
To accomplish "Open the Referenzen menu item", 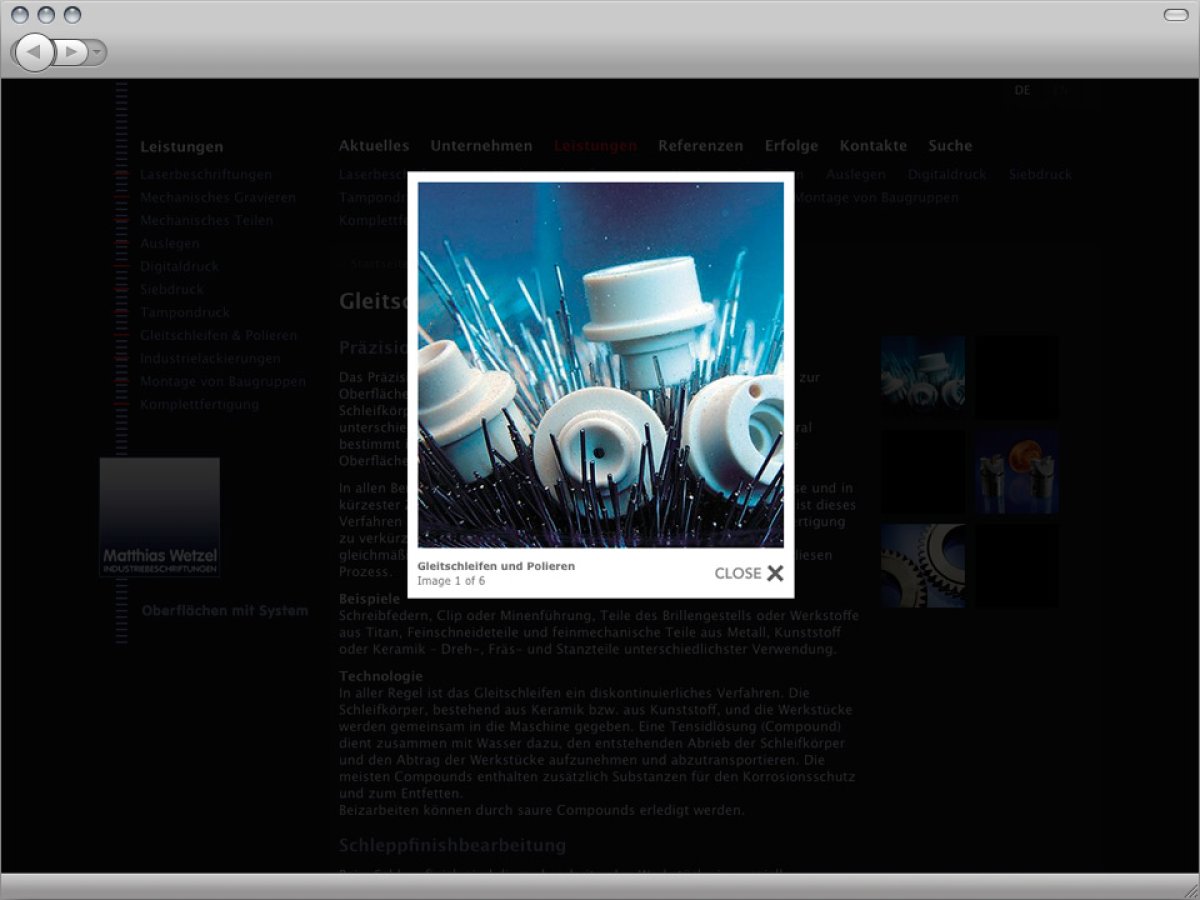I will [700, 146].
